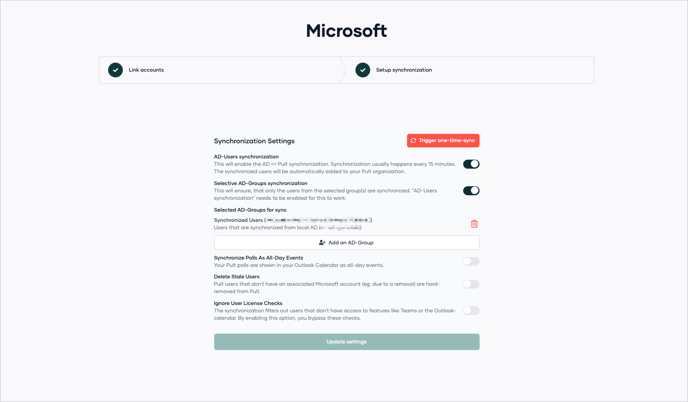Click the refresh icon on Trigger one-time-sync
The width and height of the screenshot is (688, 402).
click(x=414, y=141)
